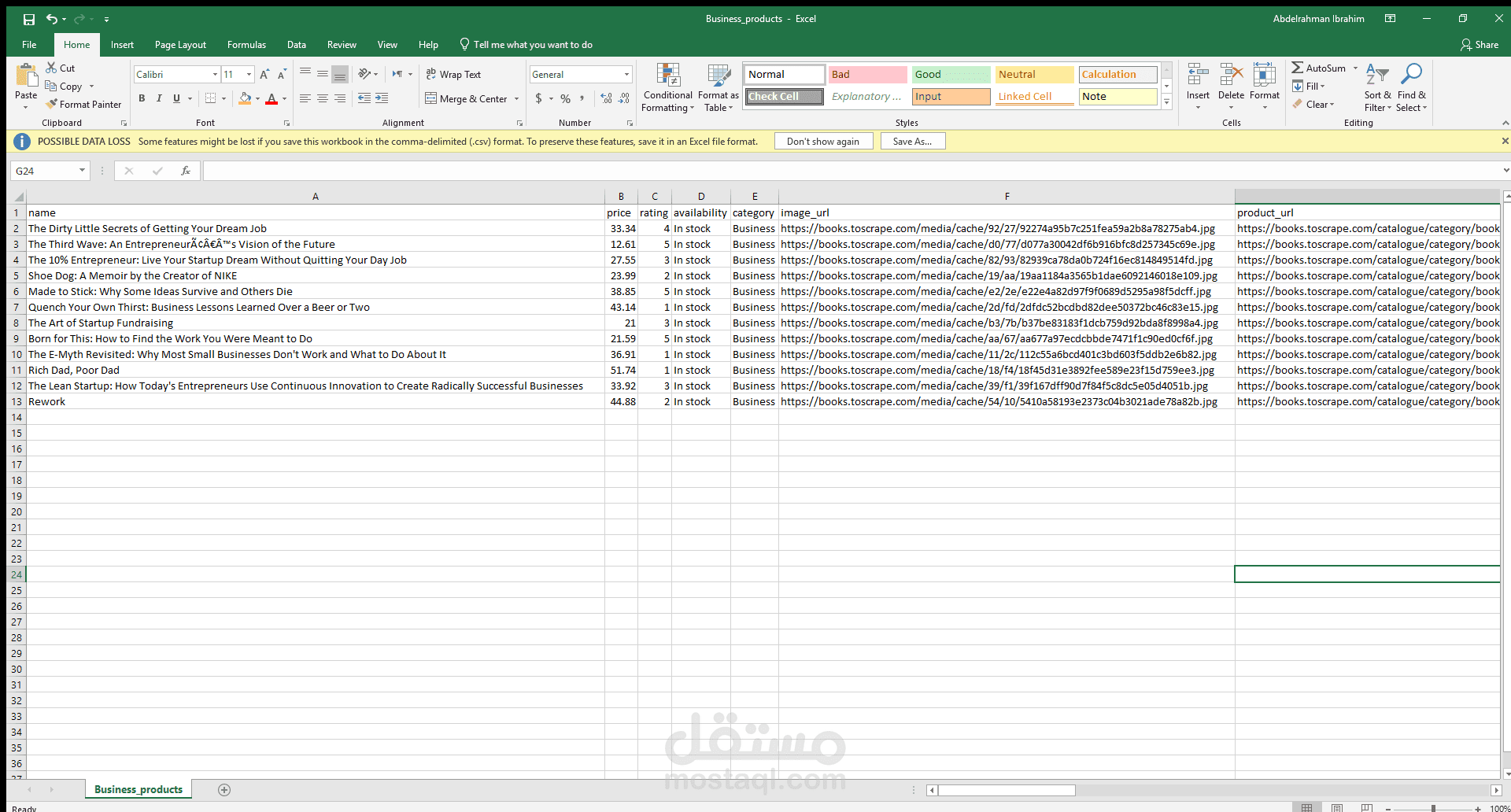Apply the Bad red style swatch

tap(867, 74)
